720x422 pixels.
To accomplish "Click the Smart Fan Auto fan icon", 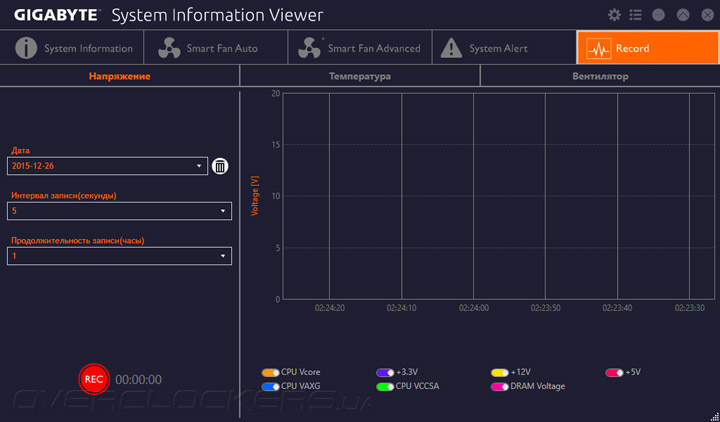I will [169, 48].
